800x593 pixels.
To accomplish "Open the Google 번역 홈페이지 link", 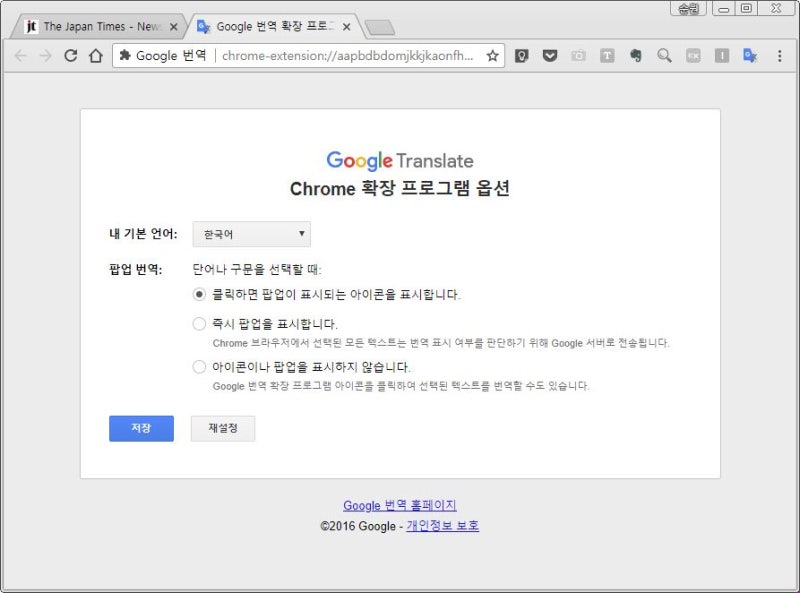I will [399, 505].
